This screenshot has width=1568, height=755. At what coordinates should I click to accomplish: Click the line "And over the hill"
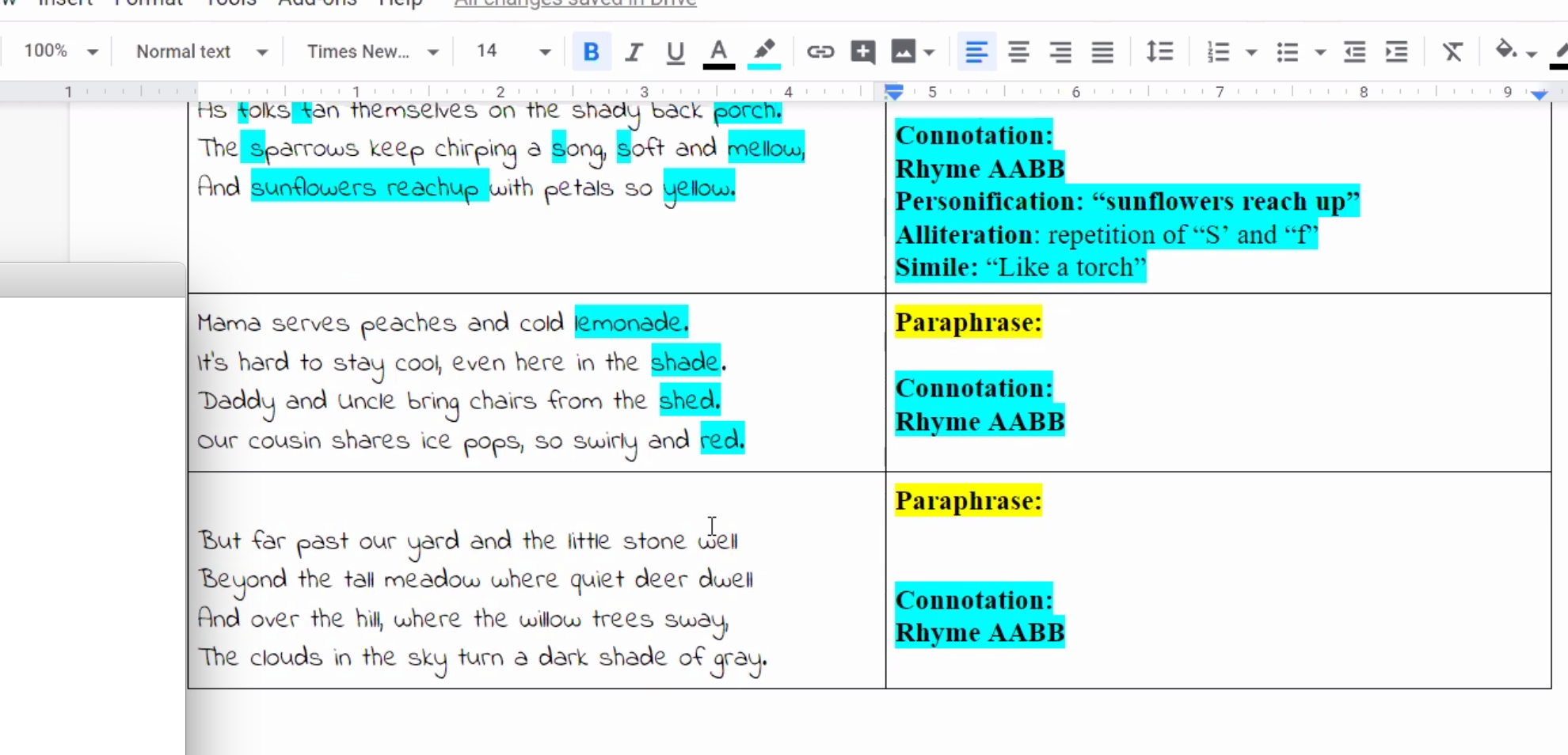click(462, 618)
